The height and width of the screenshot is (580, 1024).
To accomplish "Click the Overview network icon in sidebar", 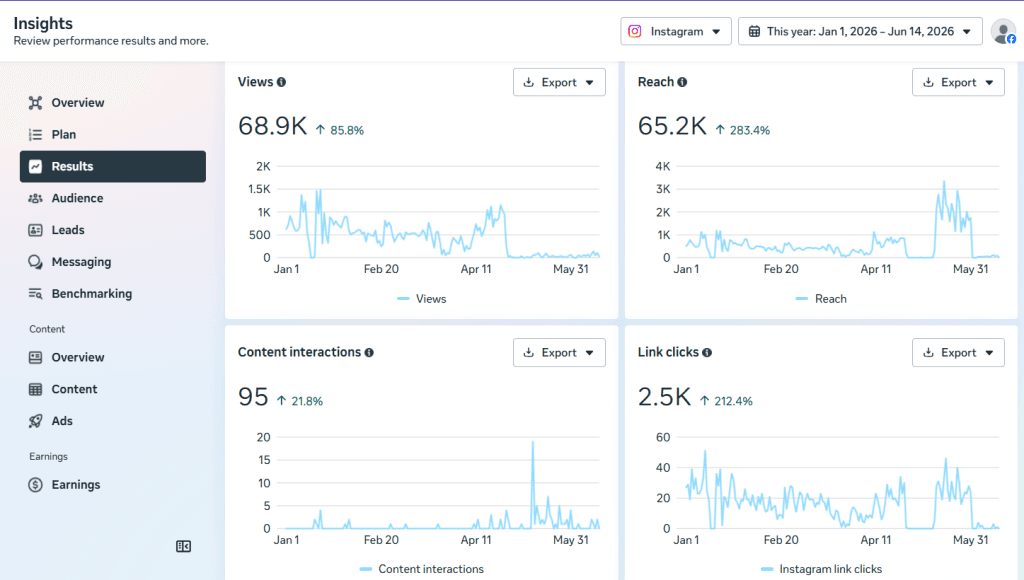I will coord(35,103).
